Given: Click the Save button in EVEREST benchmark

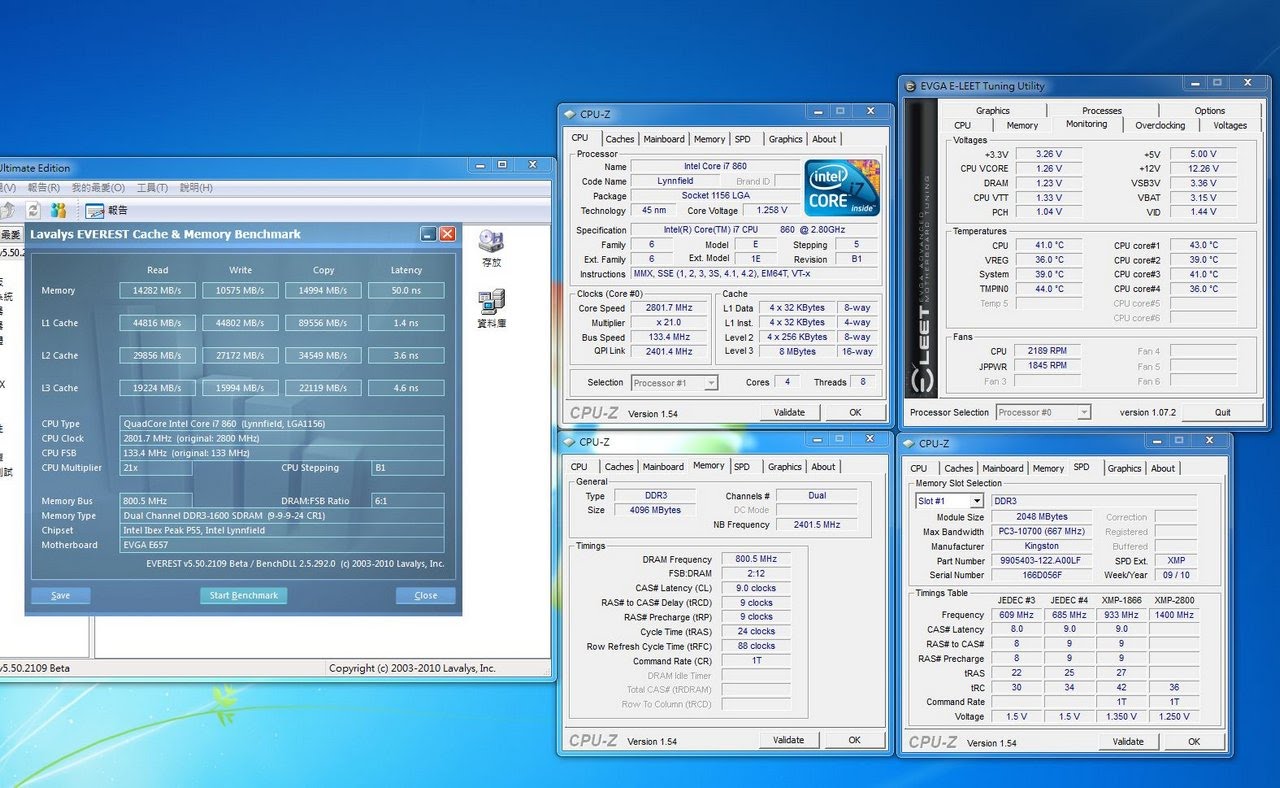Looking at the screenshot, I should pos(61,595).
